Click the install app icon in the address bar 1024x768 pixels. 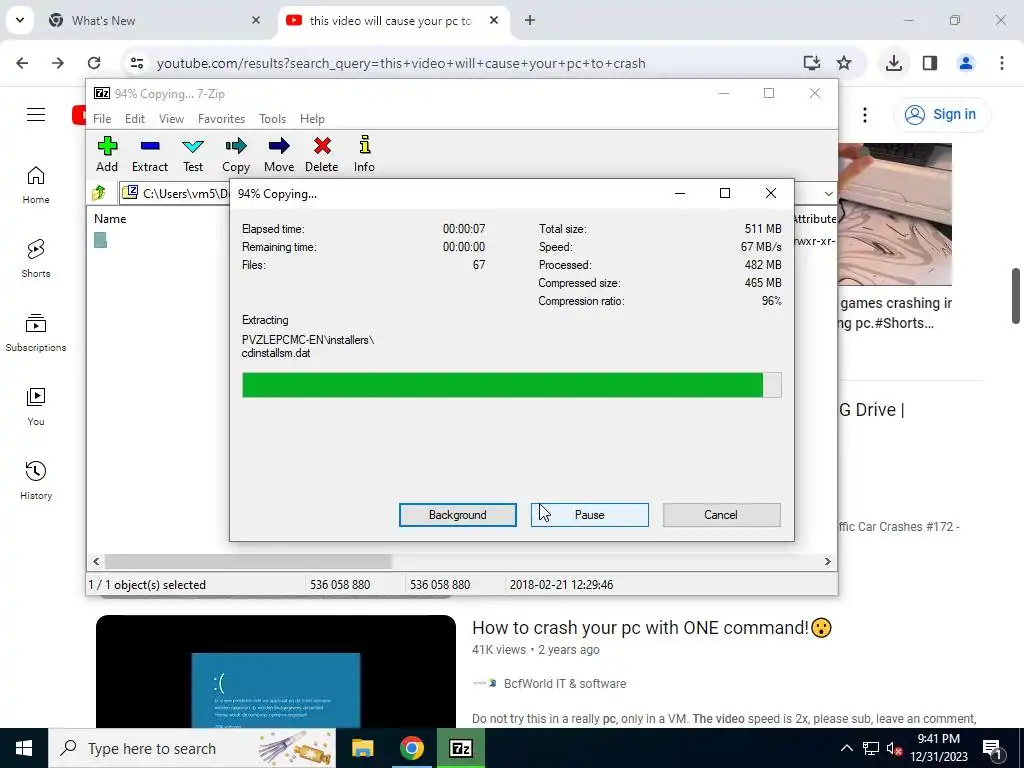tap(812, 63)
